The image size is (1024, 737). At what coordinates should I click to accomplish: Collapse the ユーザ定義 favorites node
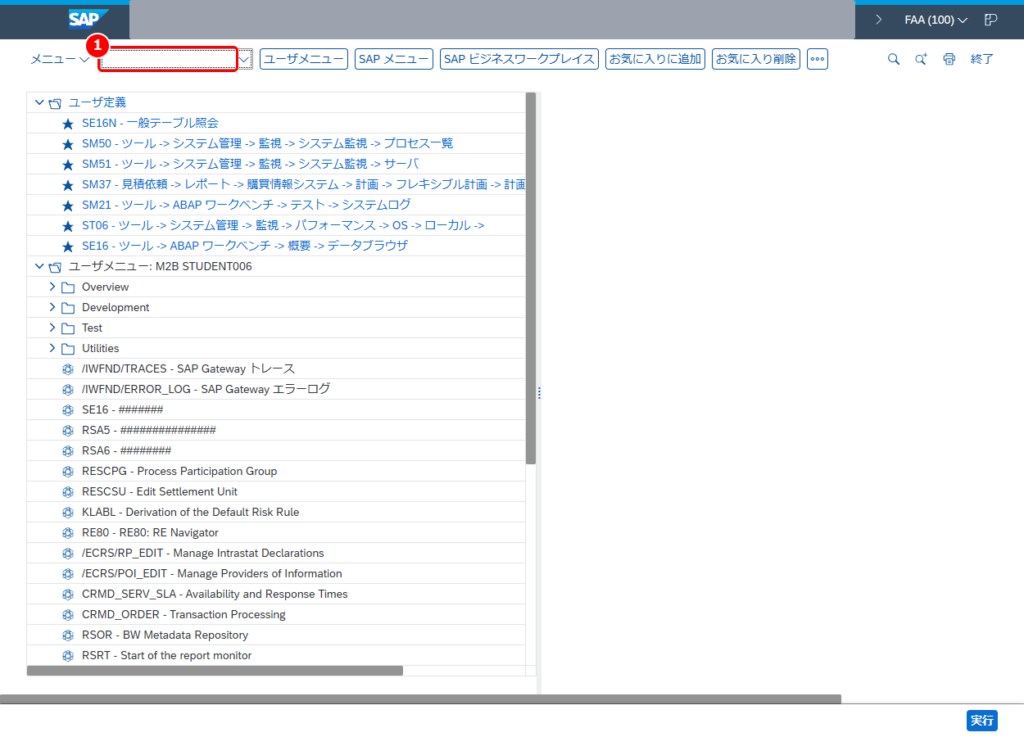tap(39, 102)
